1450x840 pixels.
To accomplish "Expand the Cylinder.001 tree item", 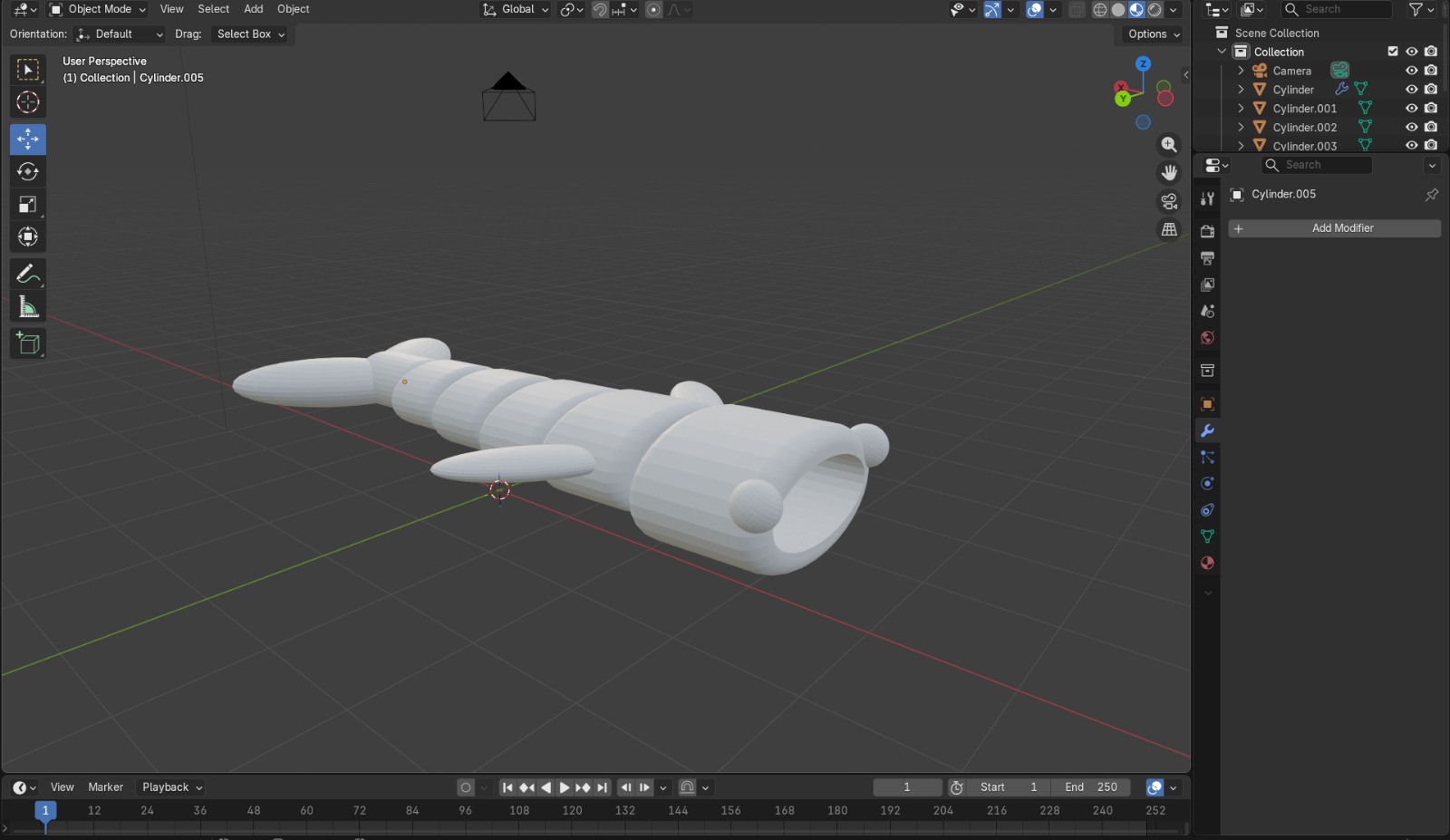I will 1241,108.
